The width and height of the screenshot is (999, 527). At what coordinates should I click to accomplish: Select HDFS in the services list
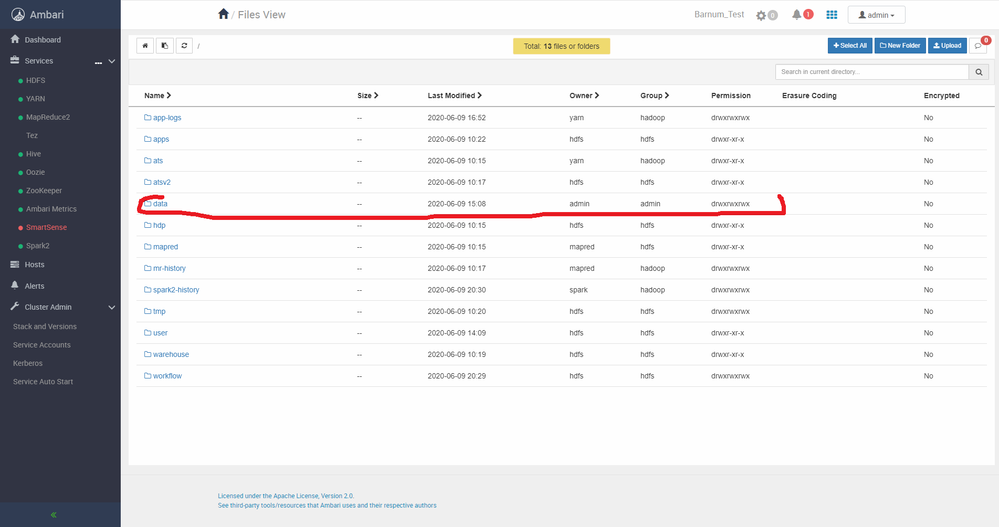coord(35,80)
